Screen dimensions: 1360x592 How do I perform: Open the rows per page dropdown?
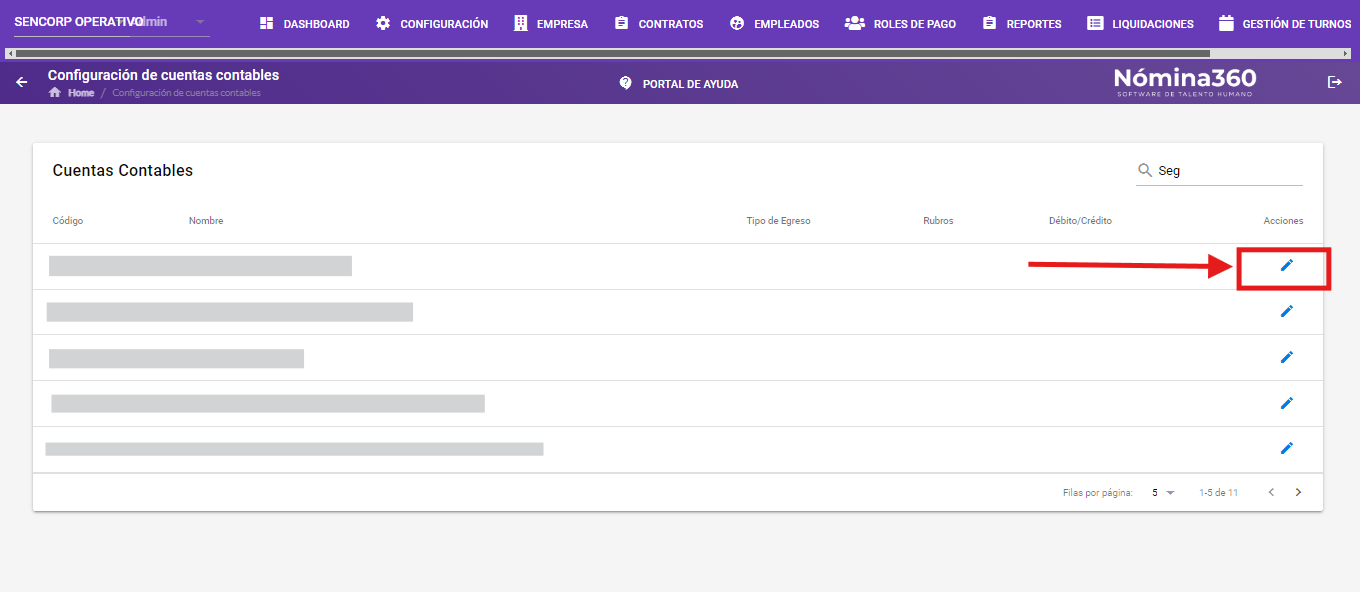[x=1163, y=493]
